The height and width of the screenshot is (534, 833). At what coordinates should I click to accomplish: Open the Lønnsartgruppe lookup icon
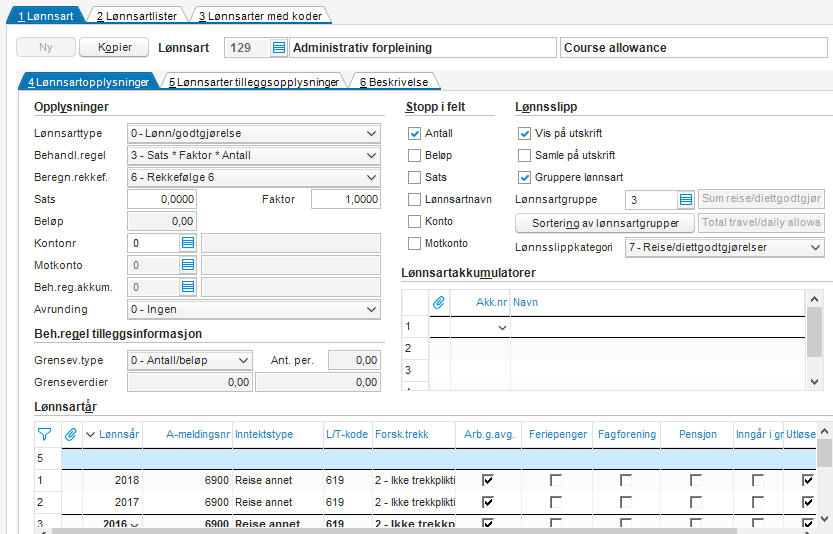685,200
